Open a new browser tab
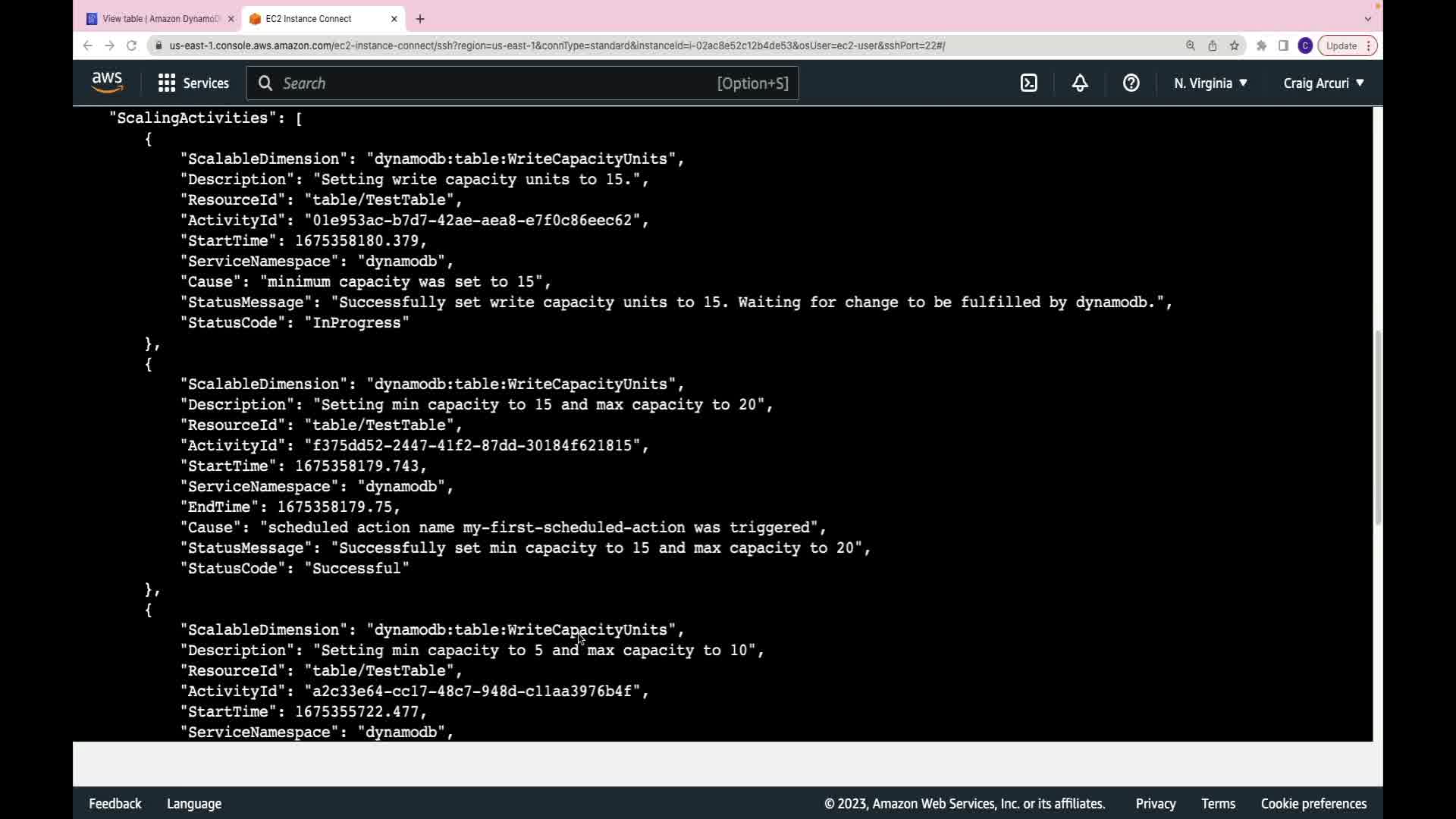Viewport: 1456px width, 819px height. (x=420, y=19)
